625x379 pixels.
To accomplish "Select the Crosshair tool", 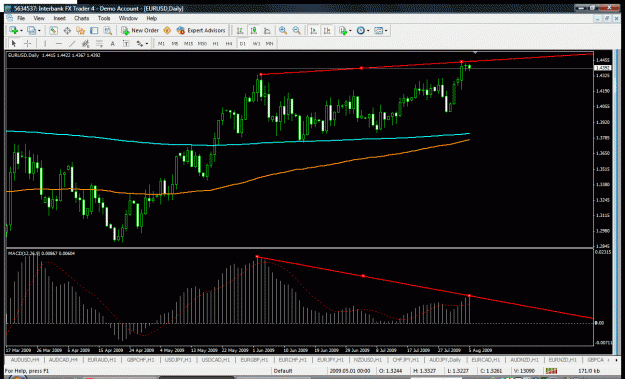I will click(x=28, y=43).
